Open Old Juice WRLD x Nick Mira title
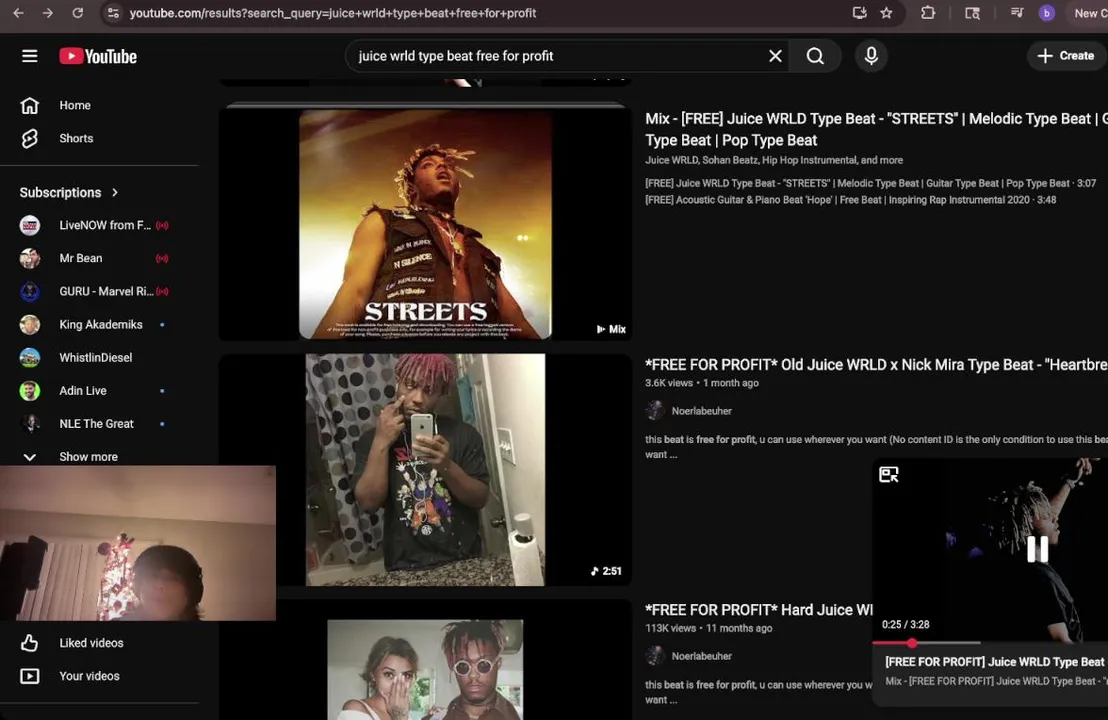Screen dimensions: 1108x720 (876, 365)
